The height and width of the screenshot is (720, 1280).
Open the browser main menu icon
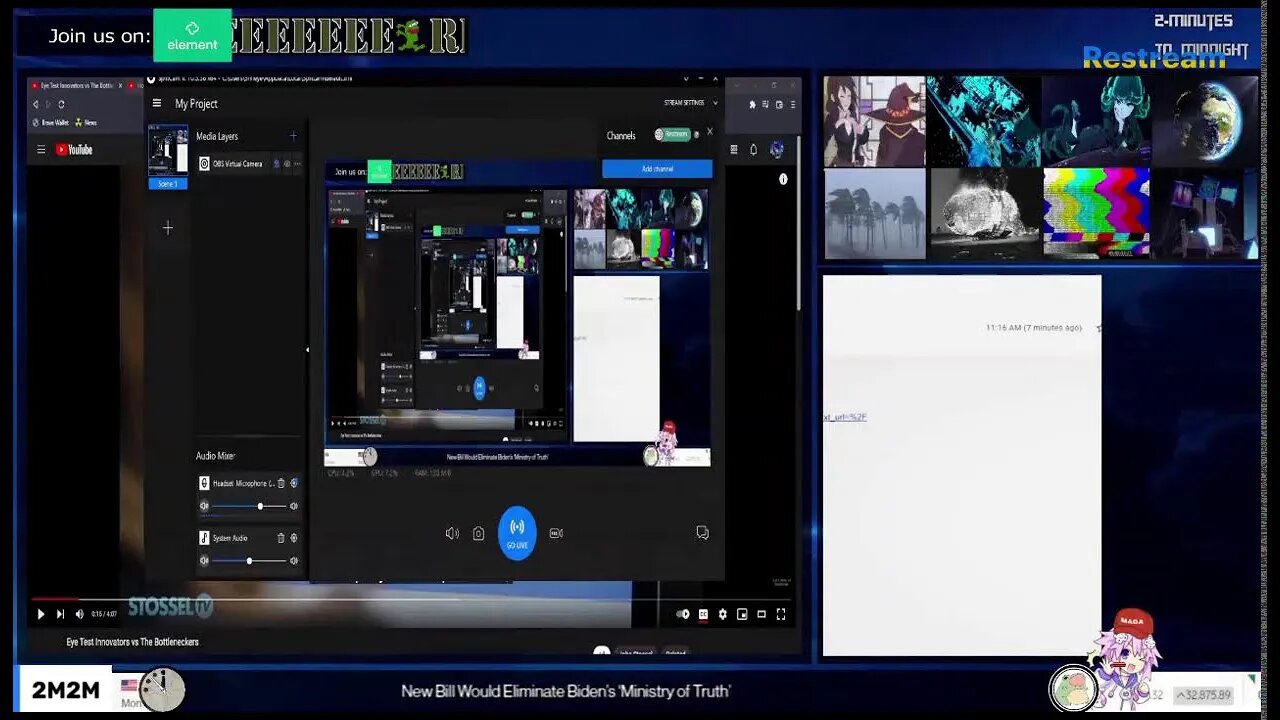[793, 104]
